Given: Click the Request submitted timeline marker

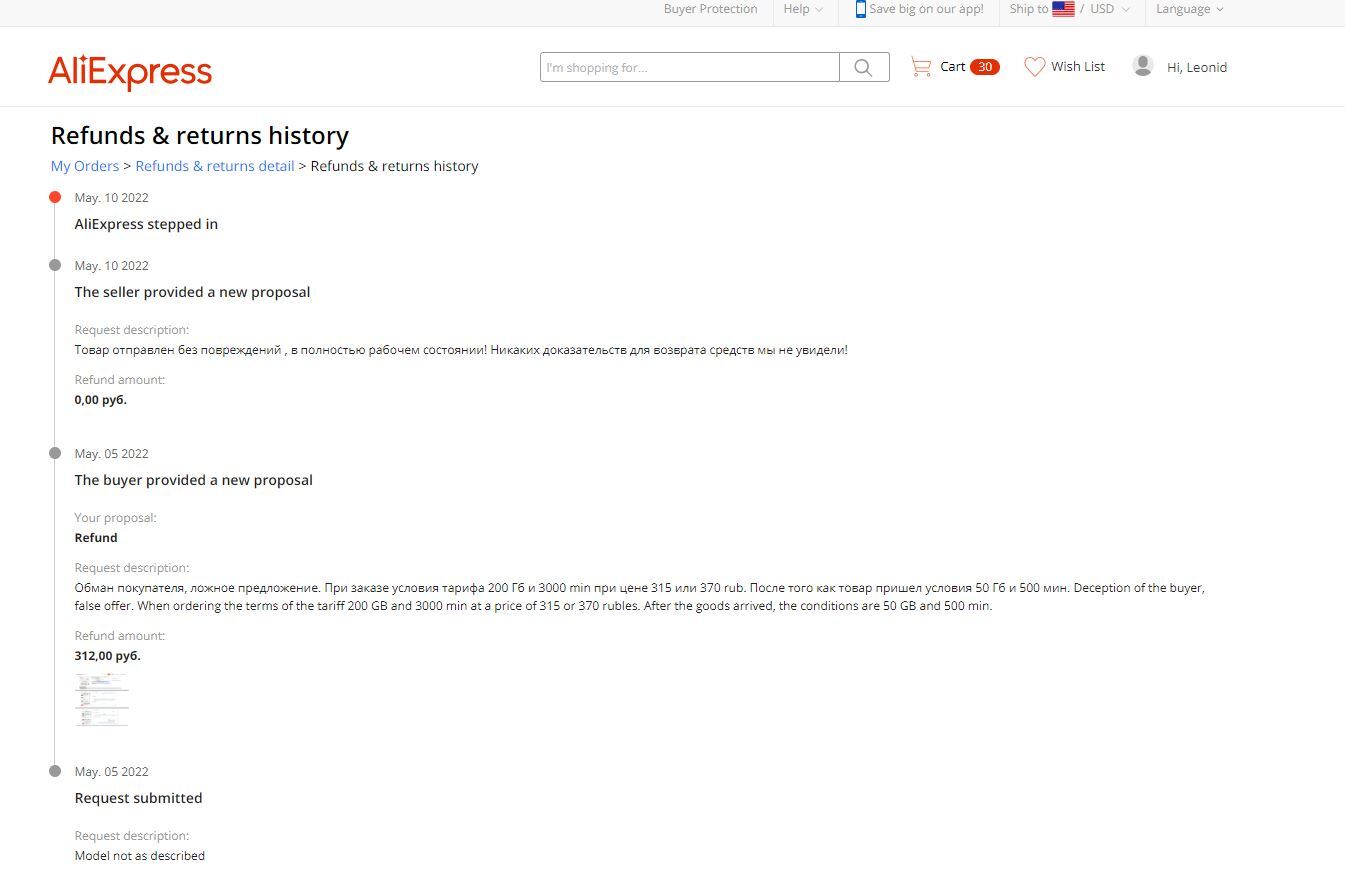Looking at the screenshot, I should (x=55, y=771).
